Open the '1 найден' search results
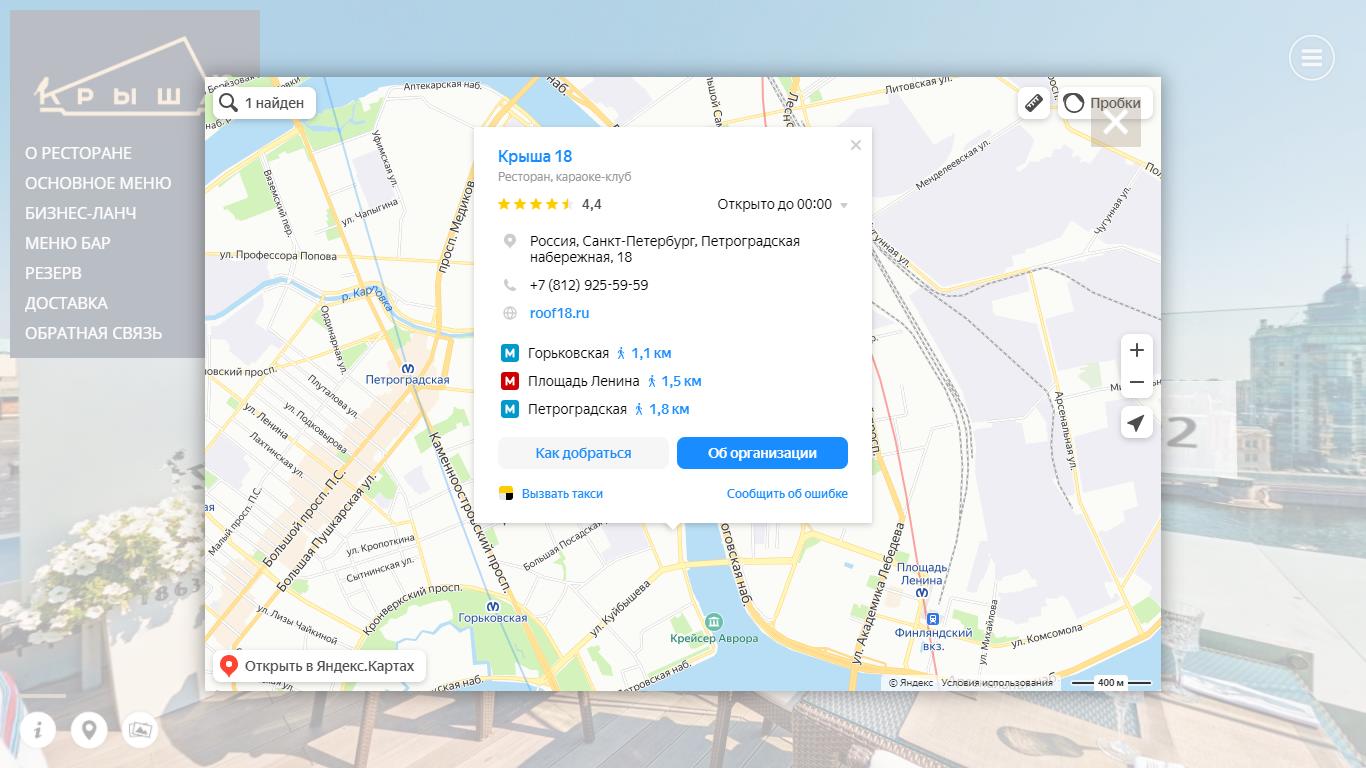Image resolution: width=1366 pixels, height=768 pixels. [x=265, y=103]
